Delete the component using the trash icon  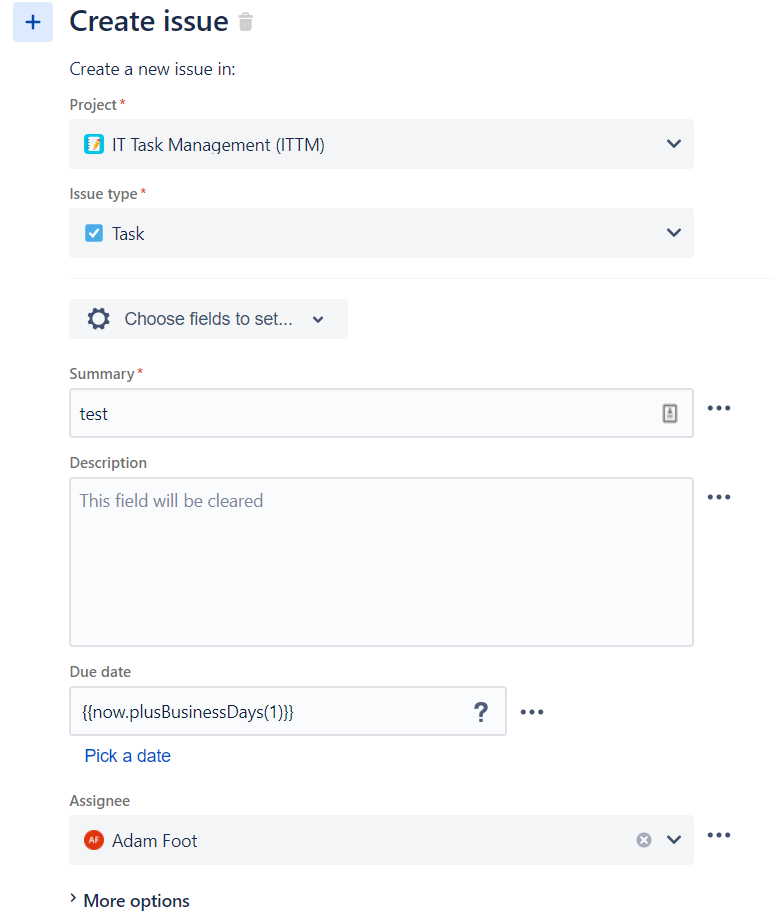pos(246,22)
